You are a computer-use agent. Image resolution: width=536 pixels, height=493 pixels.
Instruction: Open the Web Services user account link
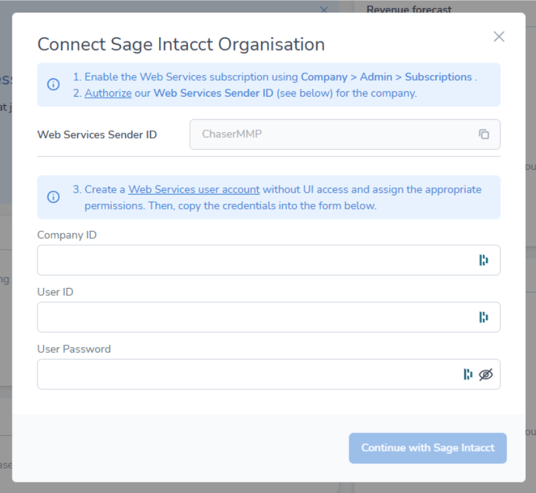tap(194, 189)
